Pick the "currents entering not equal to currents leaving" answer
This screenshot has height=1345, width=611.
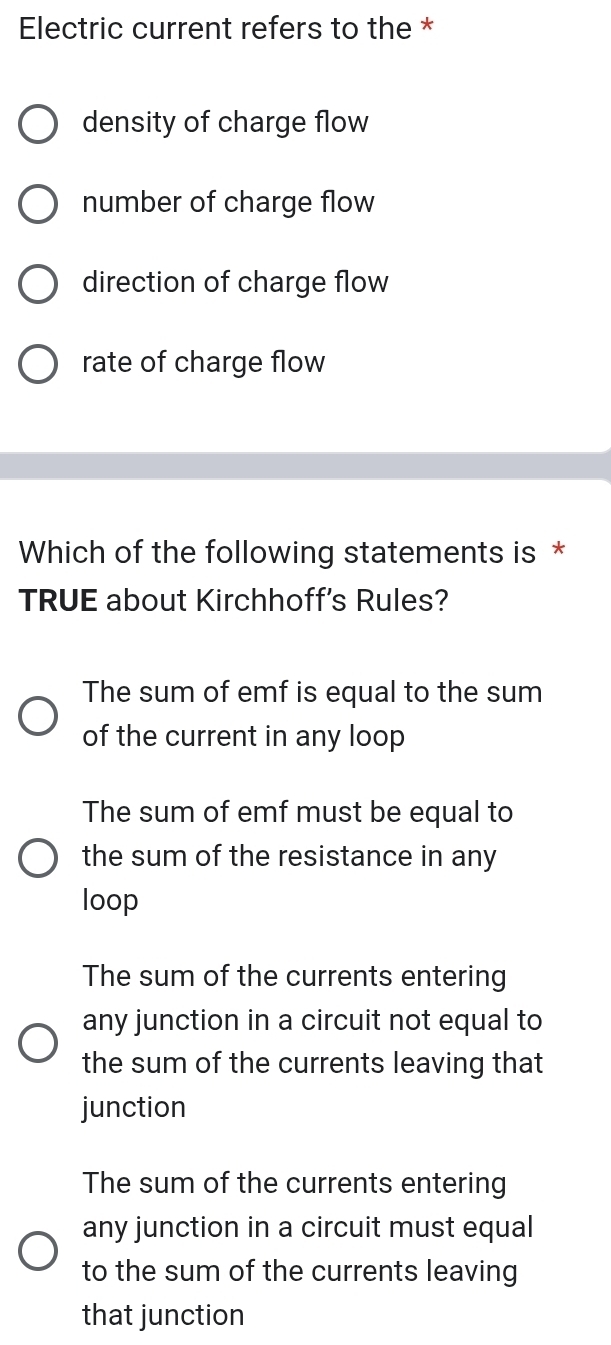point(37,1042)
